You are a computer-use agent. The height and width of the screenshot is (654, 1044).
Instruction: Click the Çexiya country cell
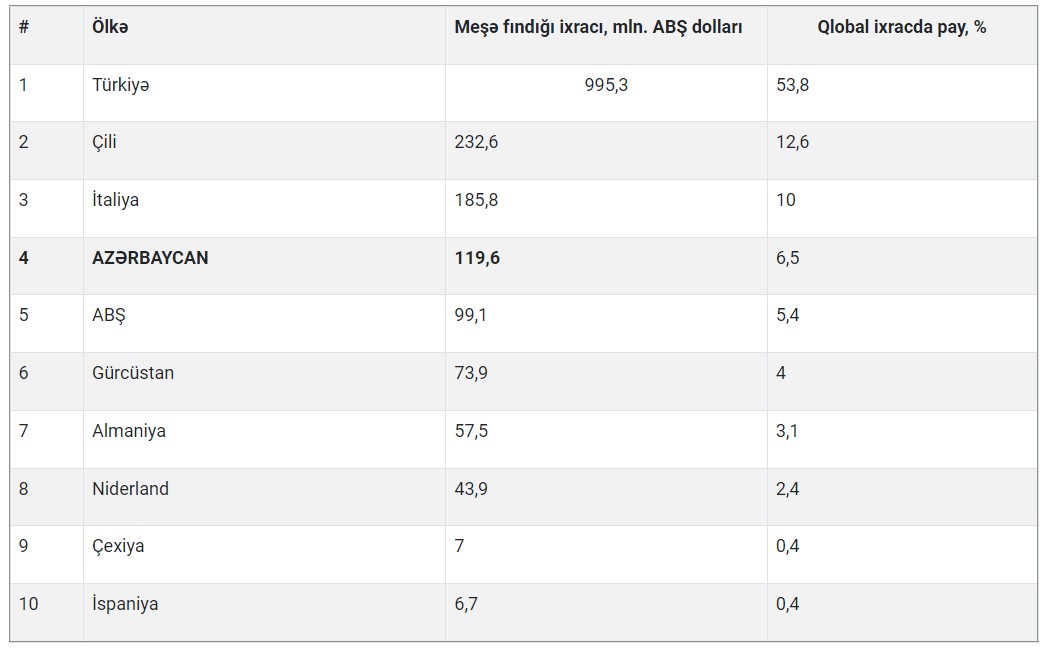click(x=118, y=546)
